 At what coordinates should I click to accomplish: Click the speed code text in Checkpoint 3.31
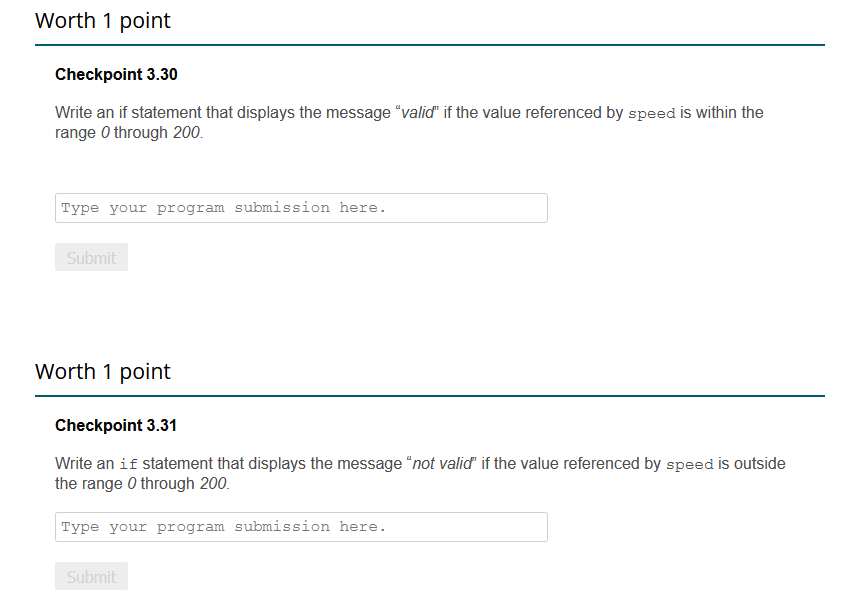click(x=689, y=464)
